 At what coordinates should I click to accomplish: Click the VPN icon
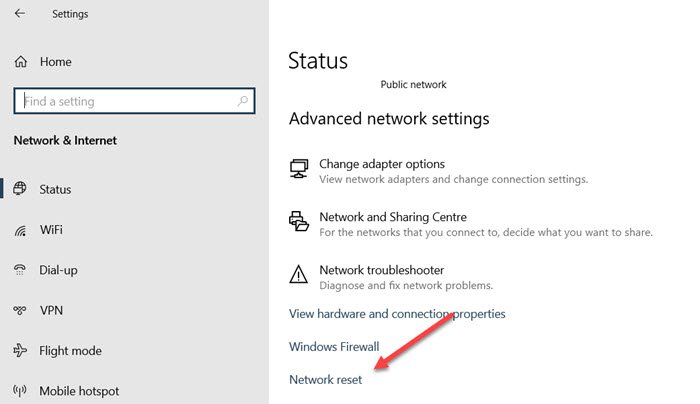coord(20,310)
